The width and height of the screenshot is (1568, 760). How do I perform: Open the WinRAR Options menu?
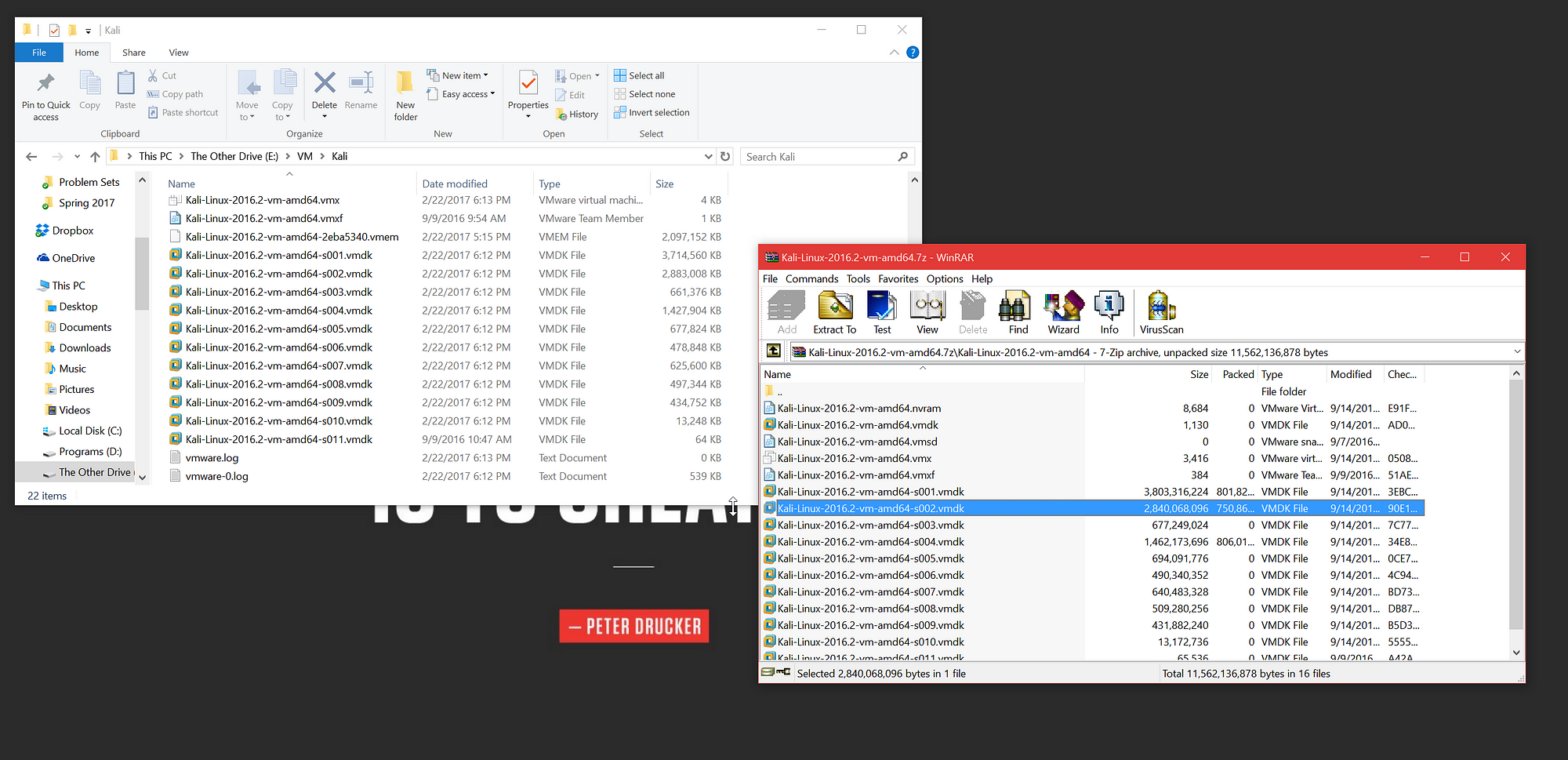click(945, 278)
